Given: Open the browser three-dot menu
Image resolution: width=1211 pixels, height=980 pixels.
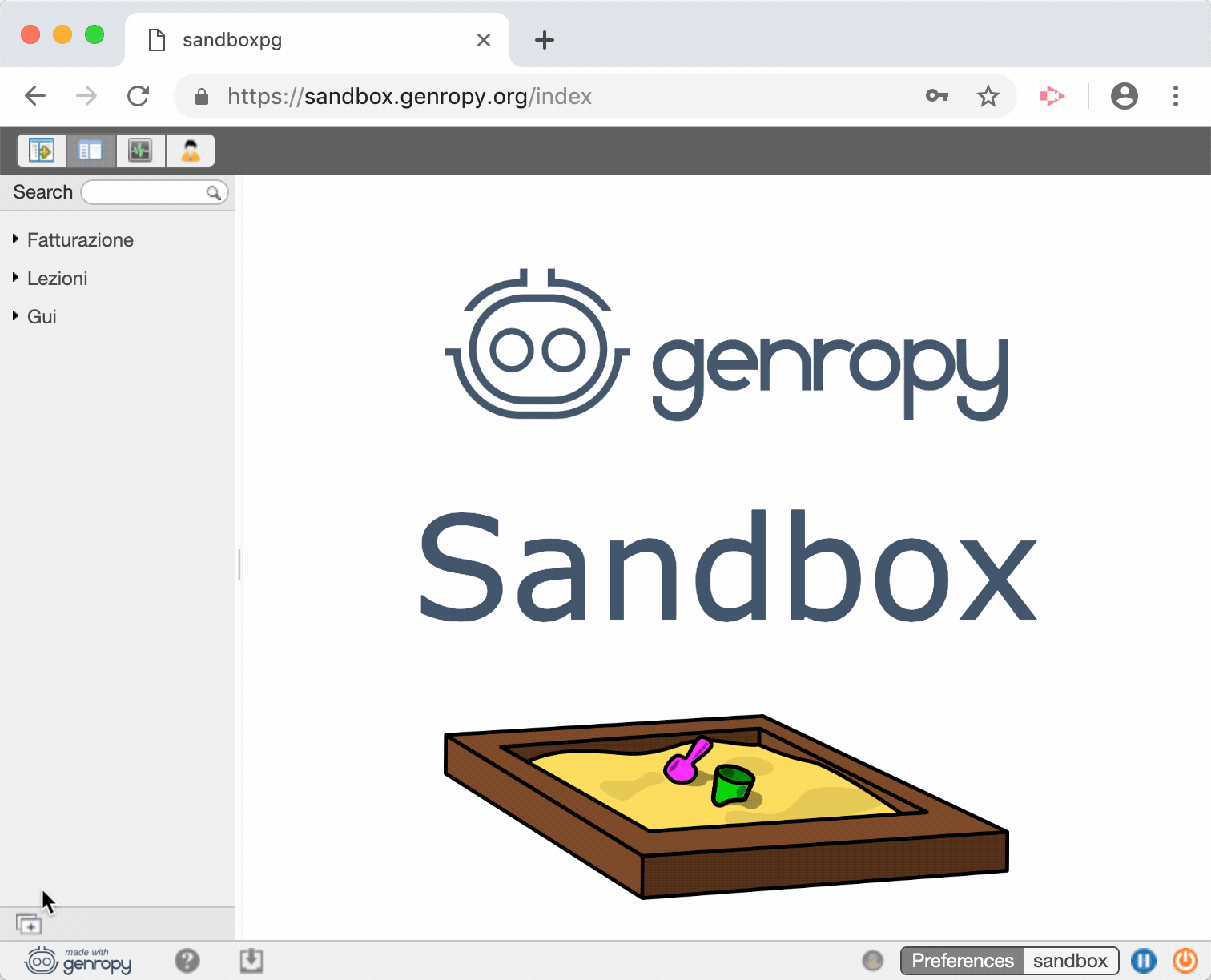Looking at the screenshot, I should tap(1176, 96).
